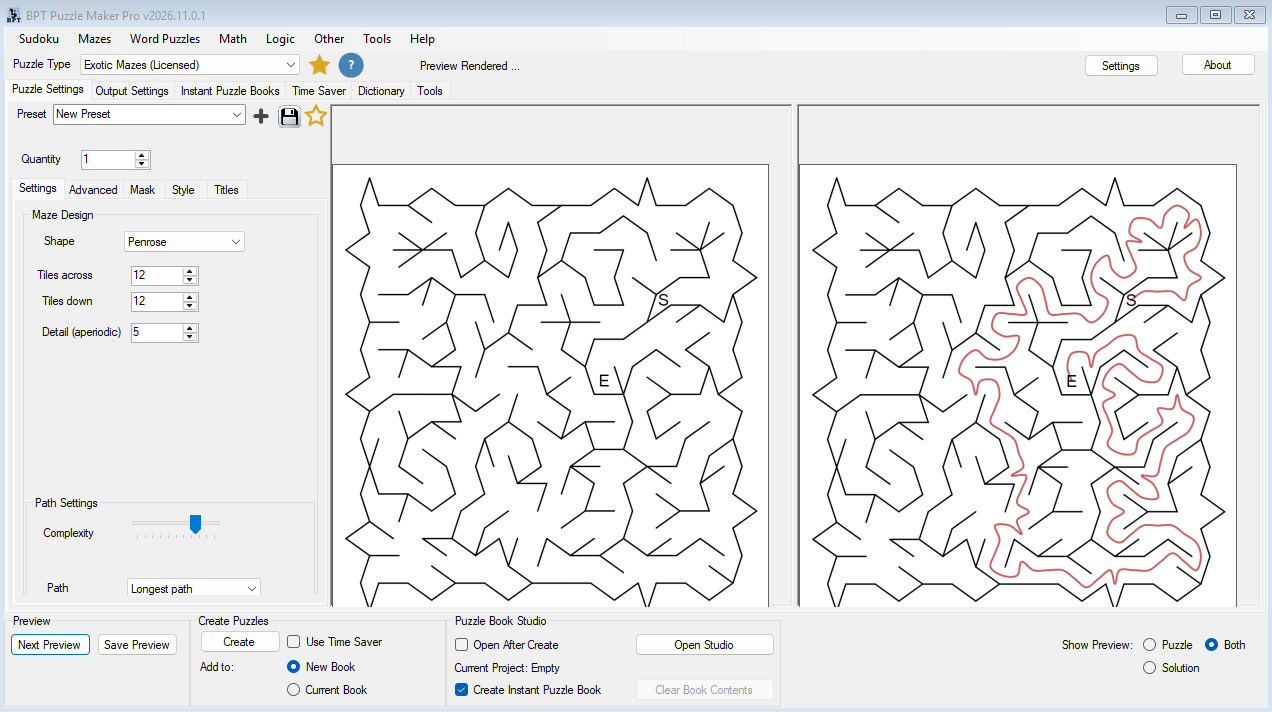Switch to Time Saver tab
The image size is (1272, 712).
(x=319, y=91)
